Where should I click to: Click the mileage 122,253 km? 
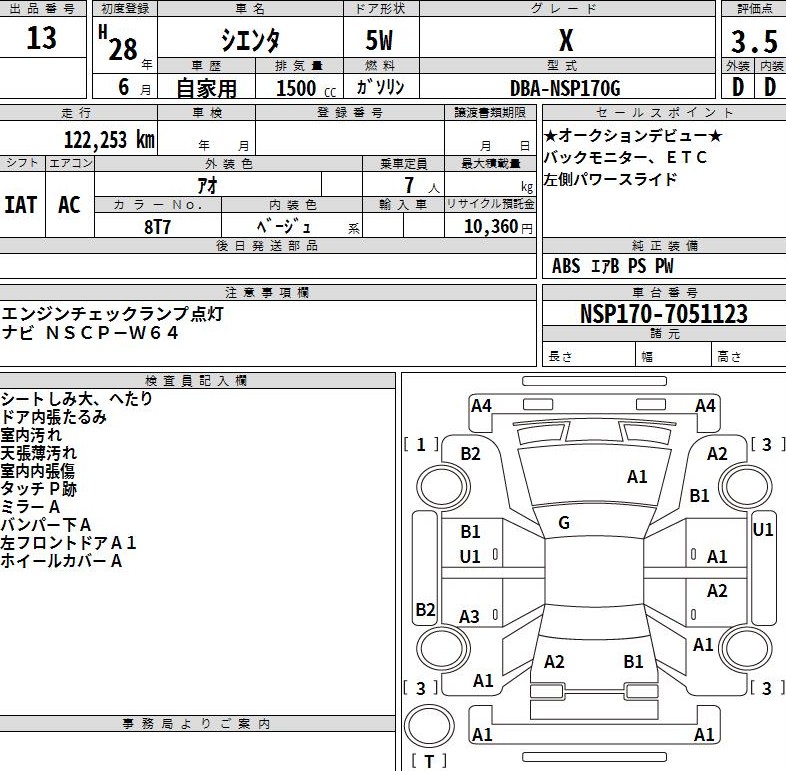109,139
